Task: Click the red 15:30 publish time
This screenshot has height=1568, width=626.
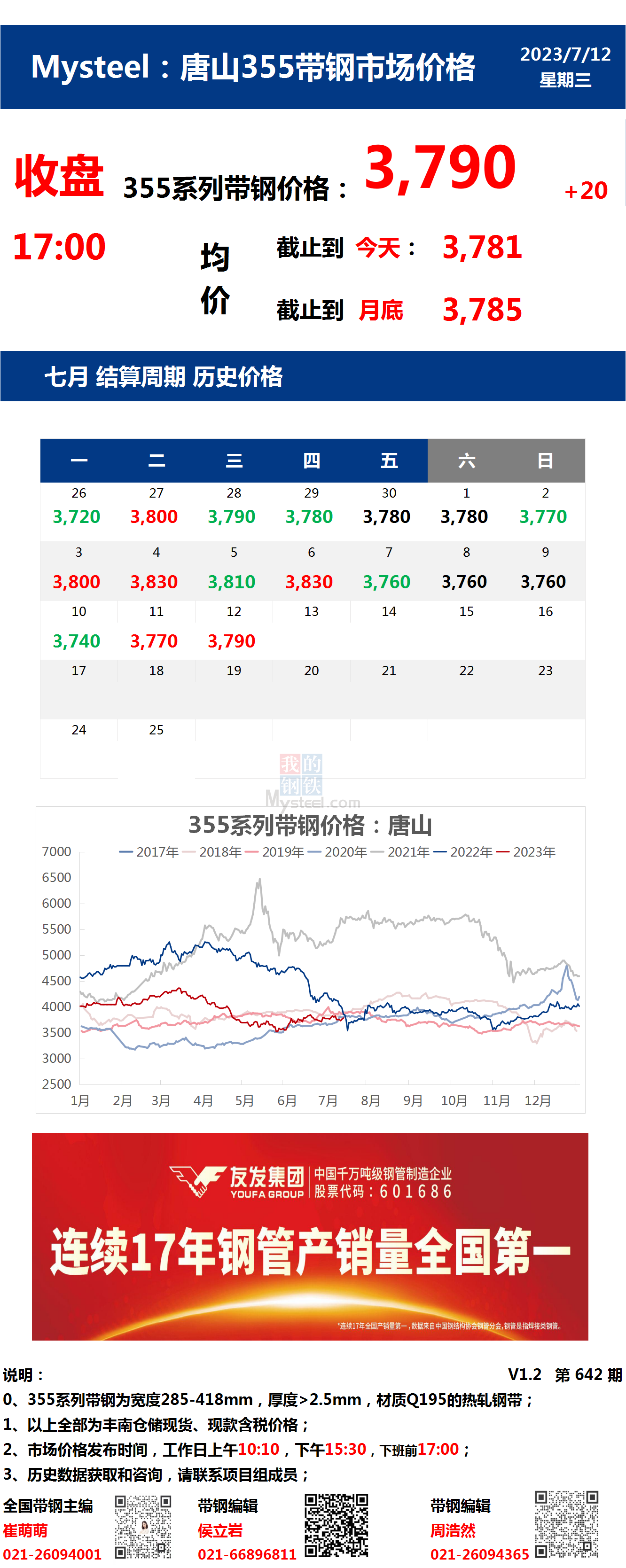Action: [x=346, y=1449]
